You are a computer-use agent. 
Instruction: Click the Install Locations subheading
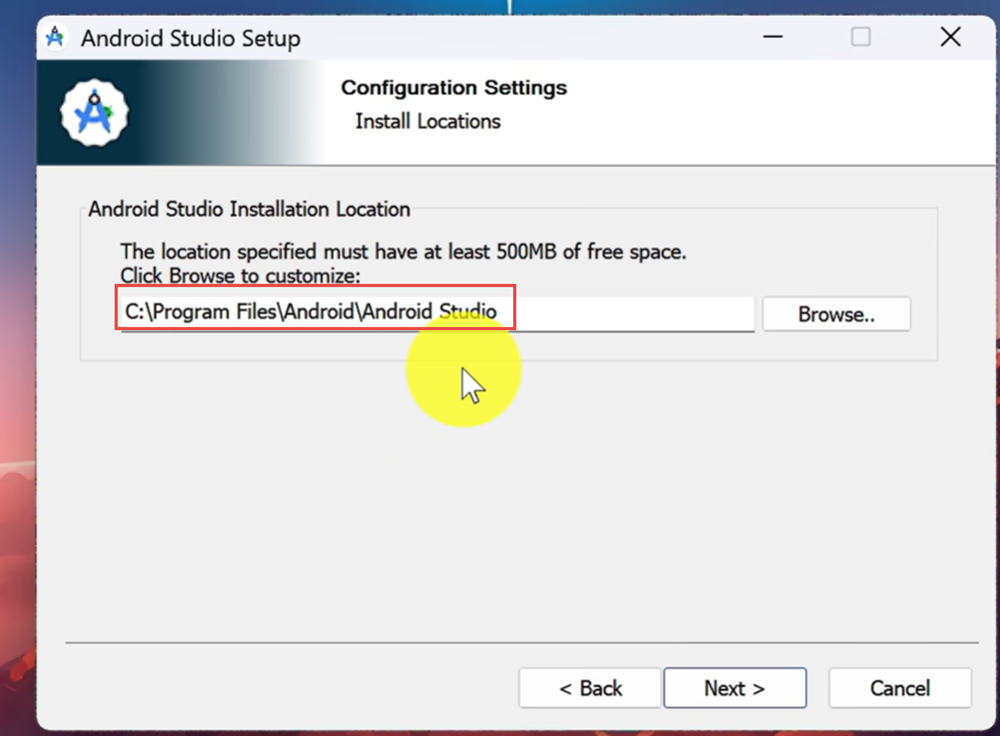[428, 121]
